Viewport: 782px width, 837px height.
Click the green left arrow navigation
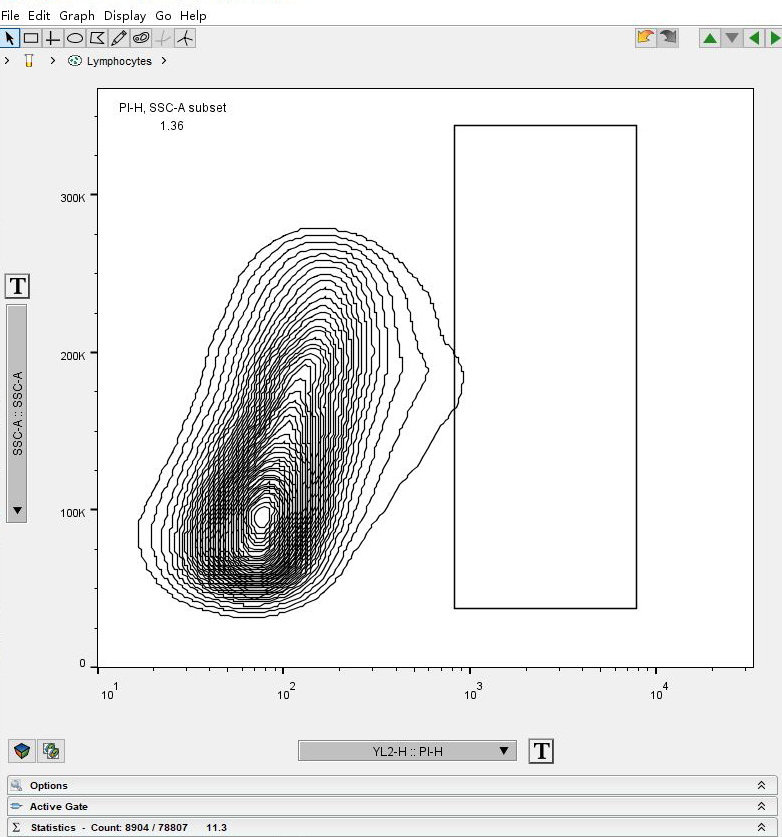pyautogui.click(x=754, y=38)
